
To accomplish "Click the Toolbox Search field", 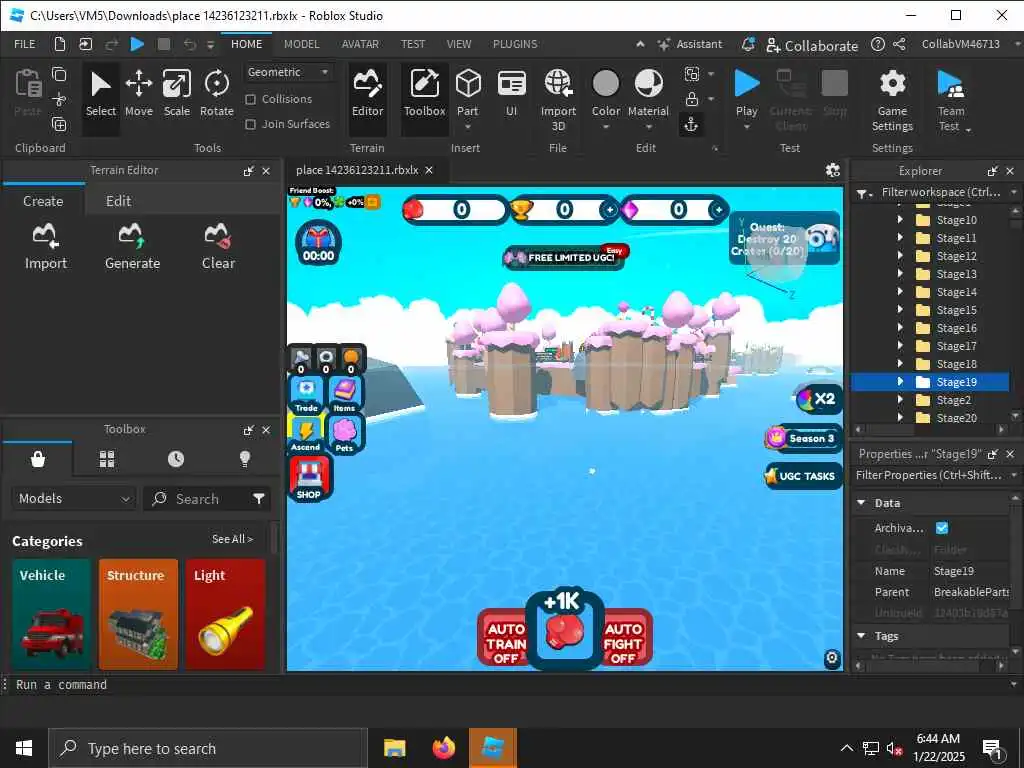I will tap(206, 499).
